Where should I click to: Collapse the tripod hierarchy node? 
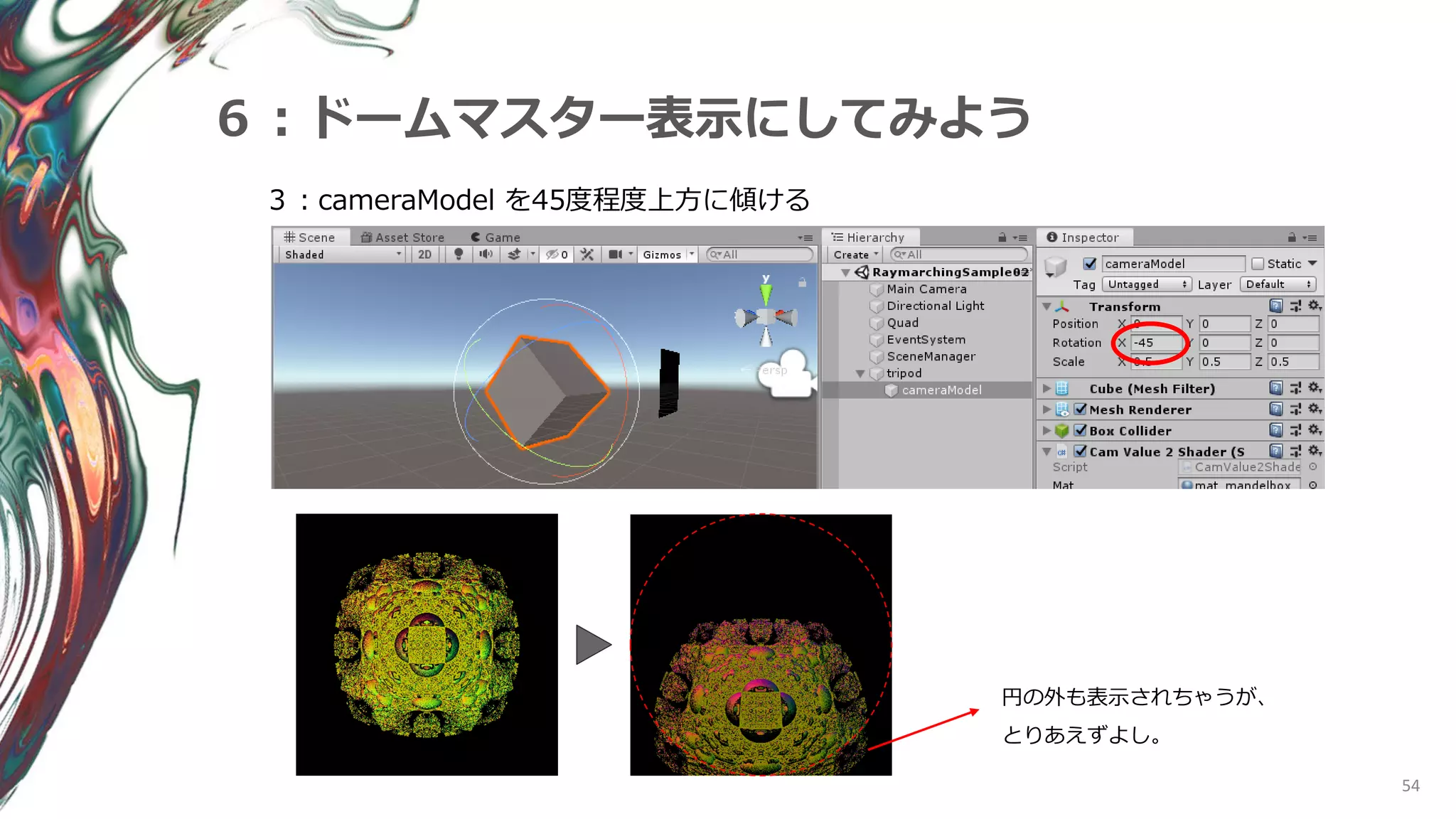pos(860,373)
